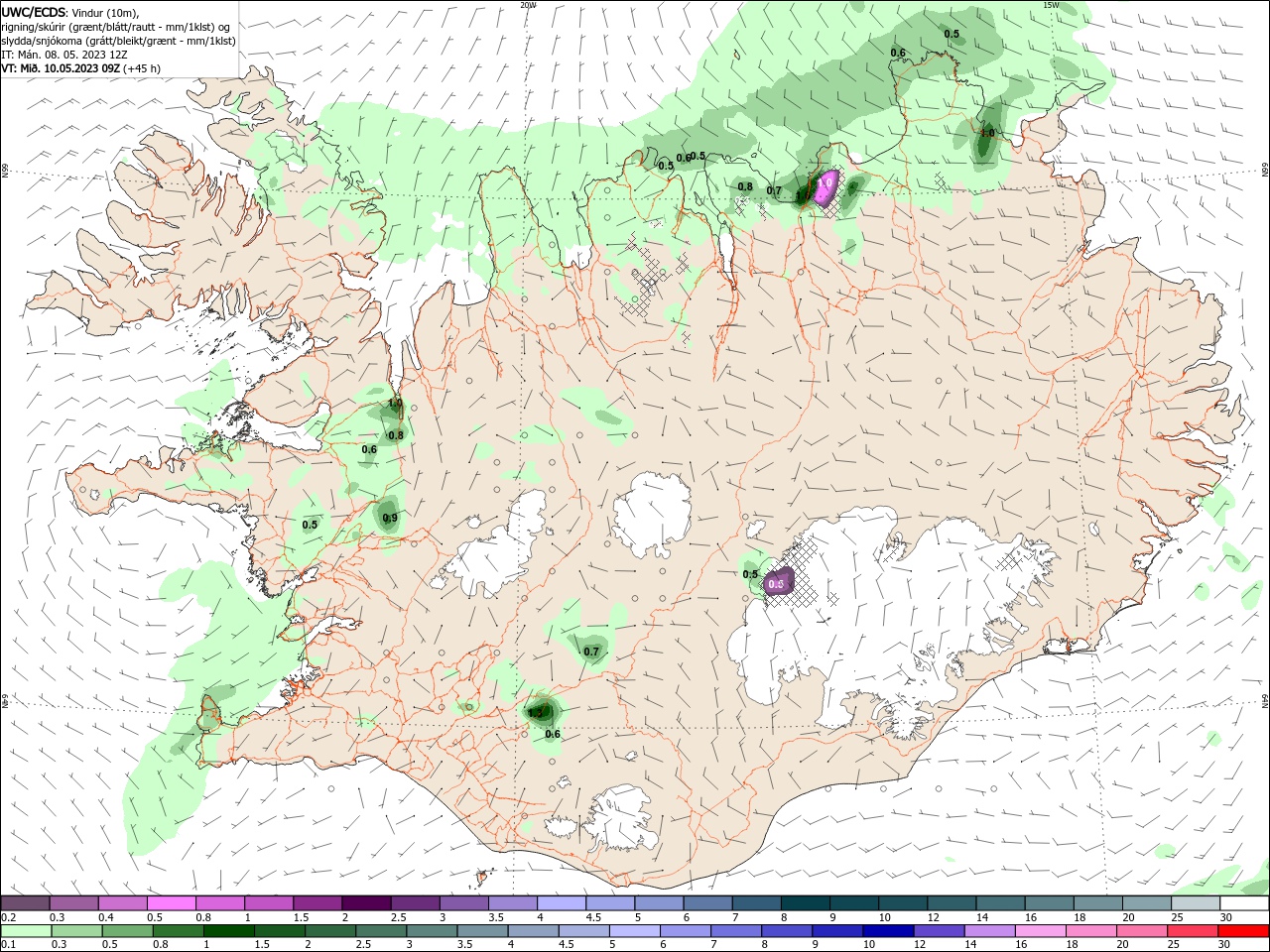
Task: Click the 0.2 value on the snow legend
Action: (x=8, y=917)
